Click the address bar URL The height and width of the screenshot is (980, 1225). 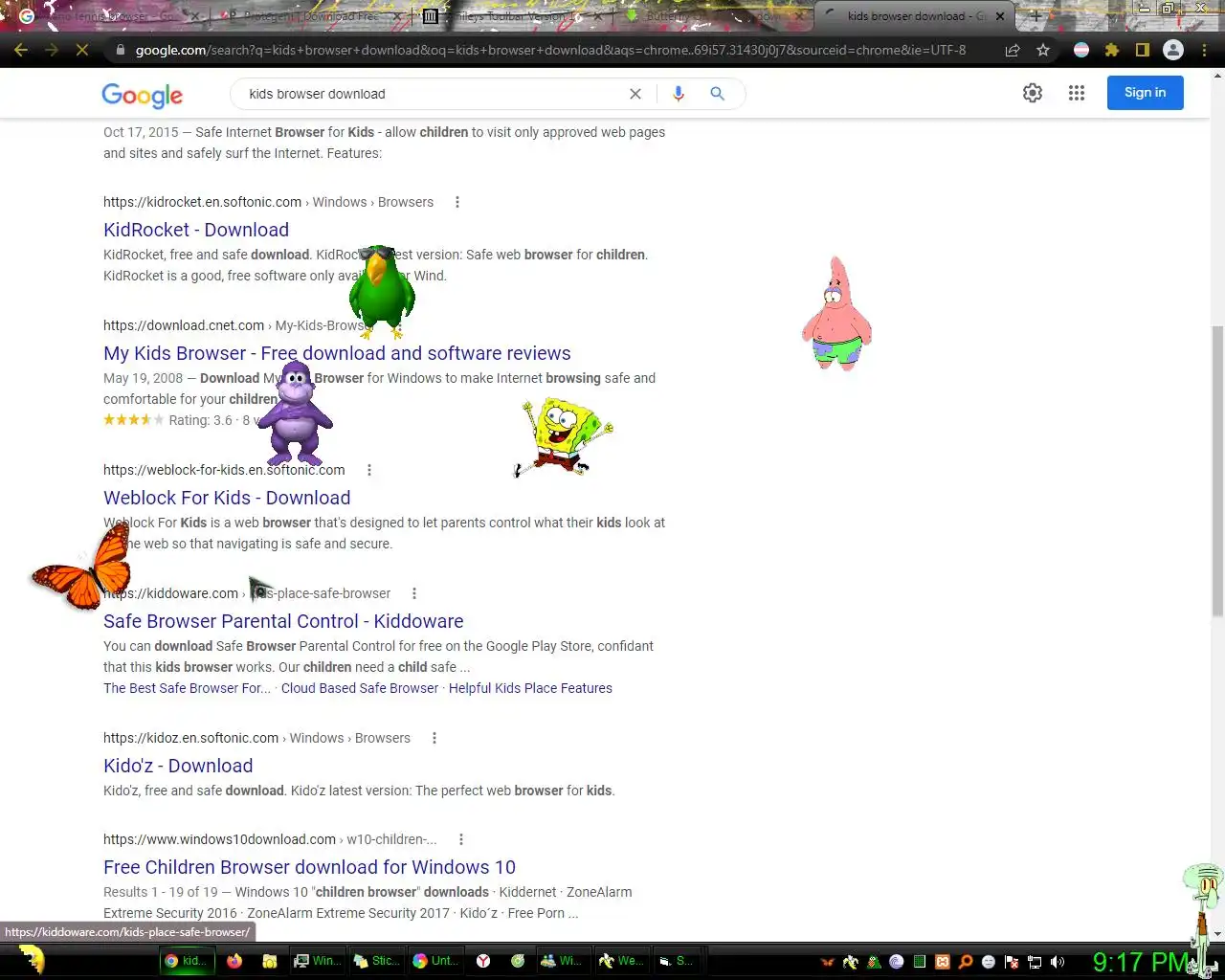[x=550, y=50]
